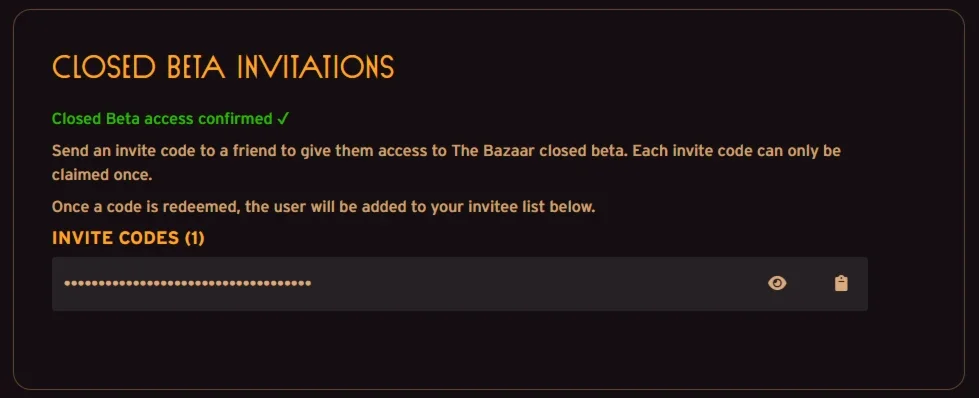Reveal the hidden invite code with eye icon
The height and width of the screenshot is (398, 979).
[x=777, y=284]
